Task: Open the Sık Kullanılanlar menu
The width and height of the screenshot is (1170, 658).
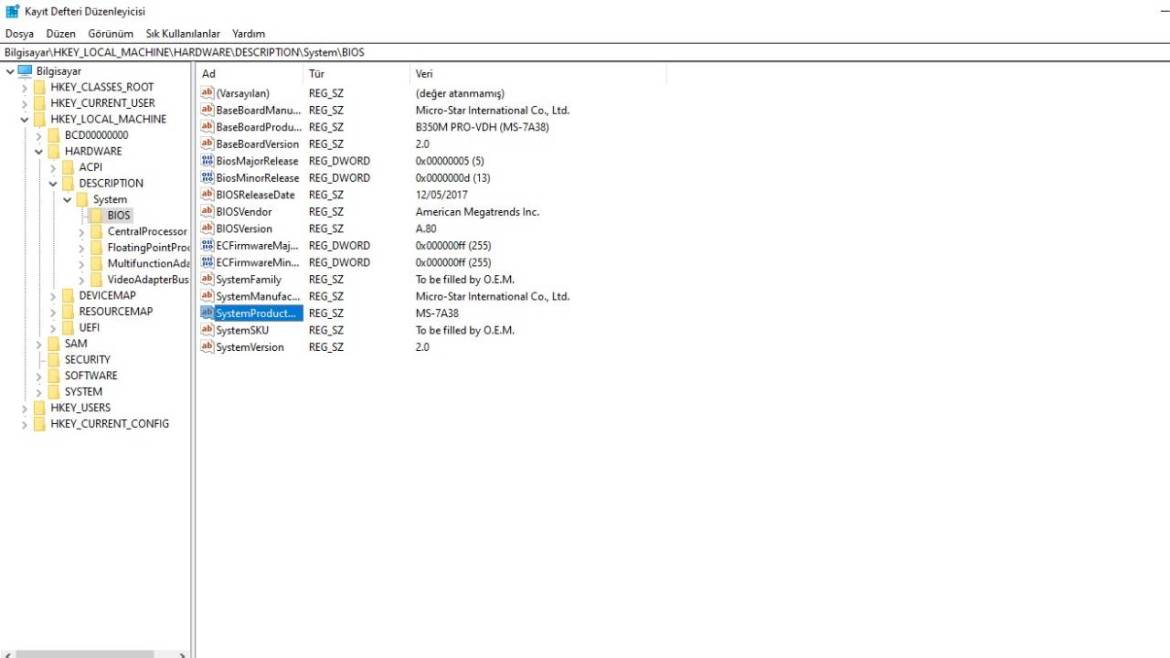Action: [183, 34]
